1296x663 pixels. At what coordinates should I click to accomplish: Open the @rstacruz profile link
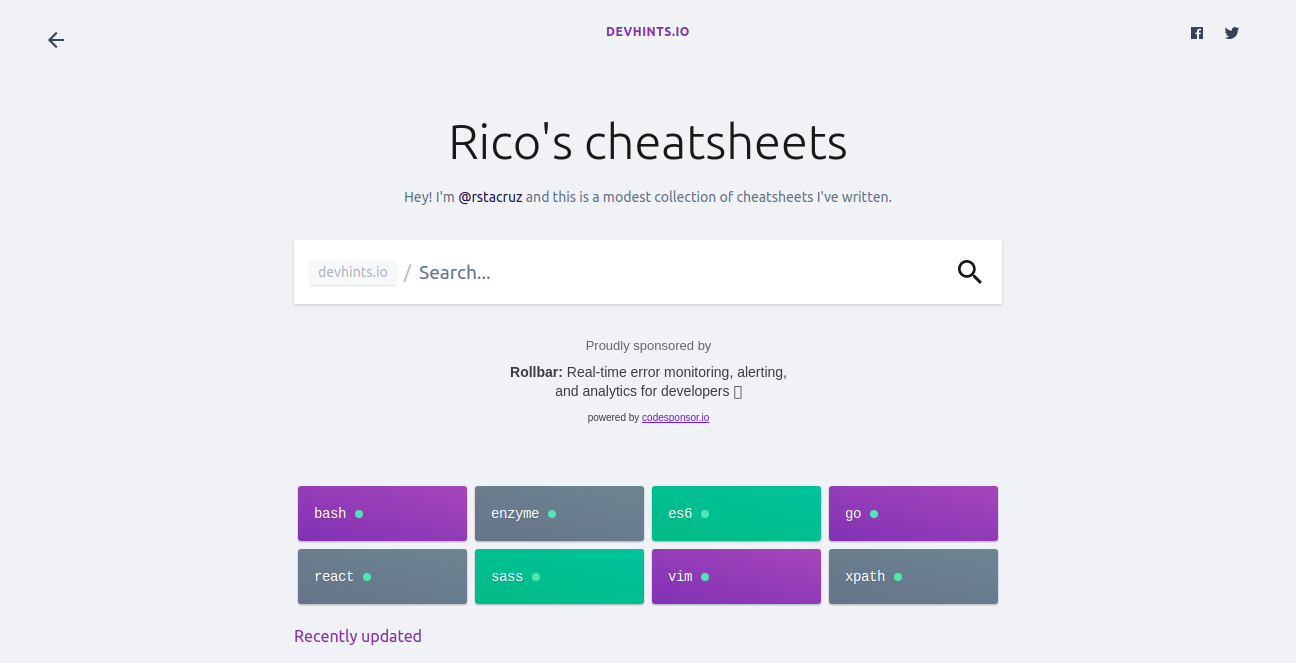click(490, 197)
